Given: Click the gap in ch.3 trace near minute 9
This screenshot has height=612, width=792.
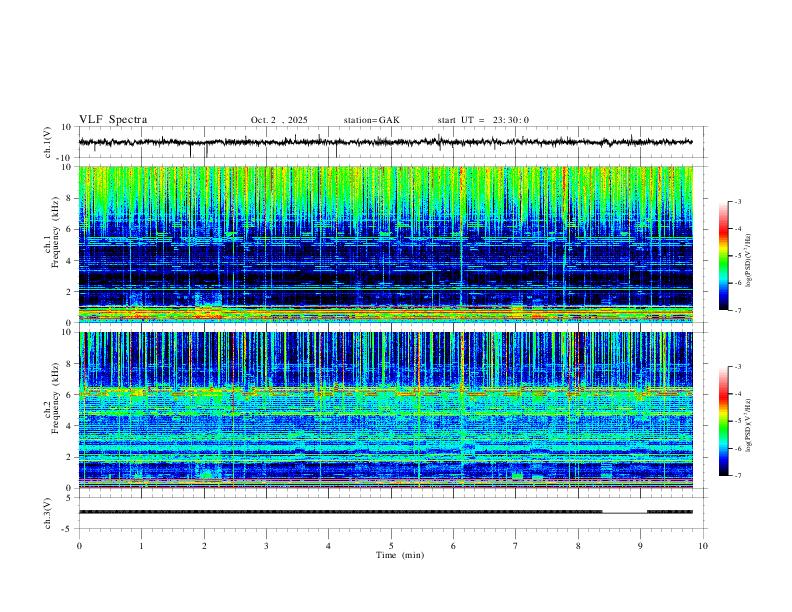Looking at the screenshot, I should tap(625, 513).
